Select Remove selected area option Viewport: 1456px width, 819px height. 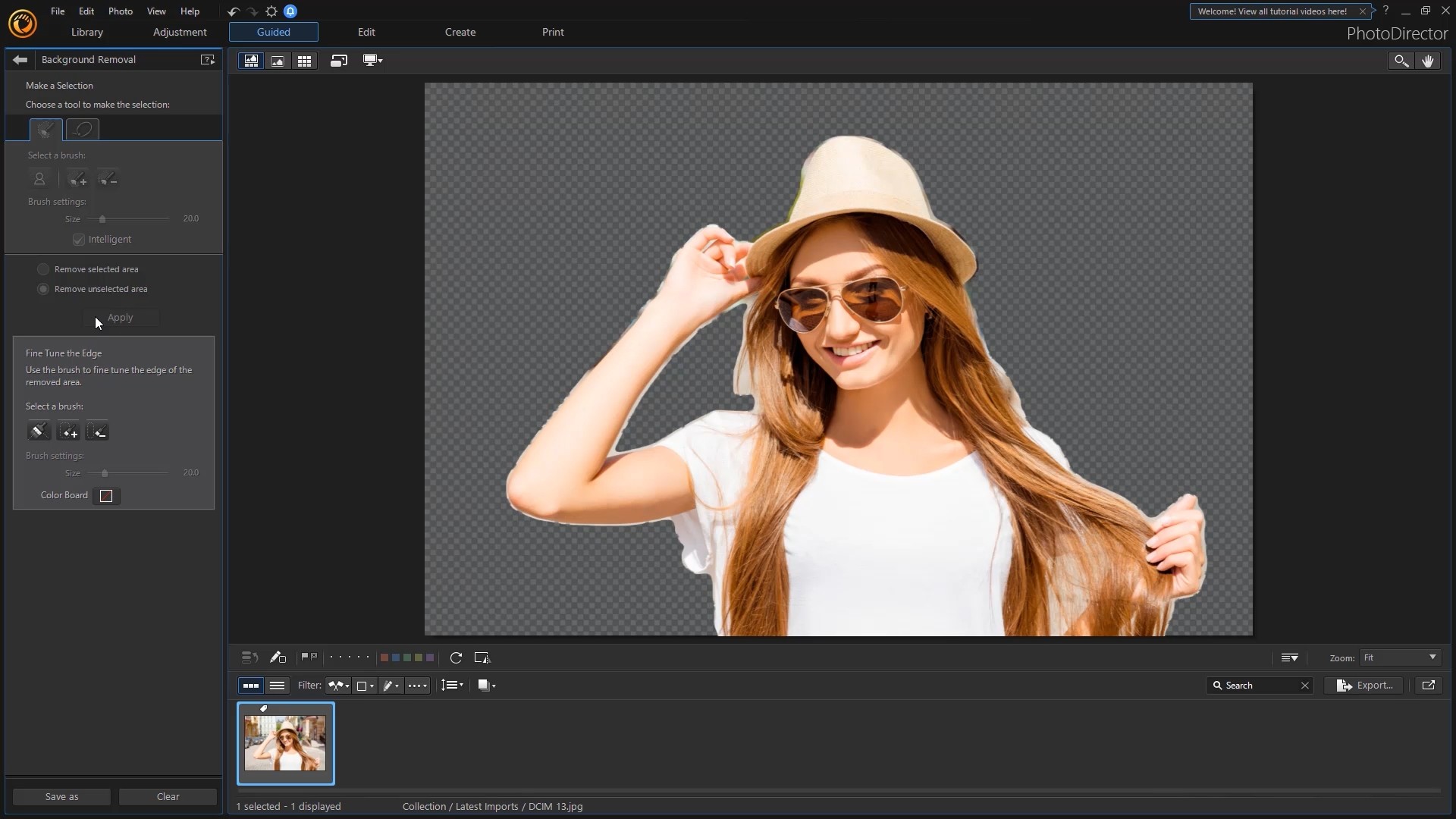[43, 268]
